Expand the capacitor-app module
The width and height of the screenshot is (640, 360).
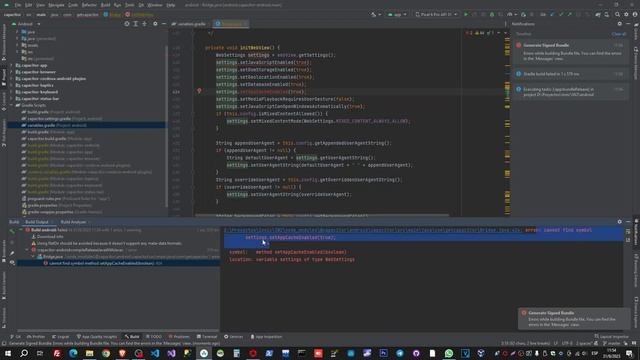point(12,65)
